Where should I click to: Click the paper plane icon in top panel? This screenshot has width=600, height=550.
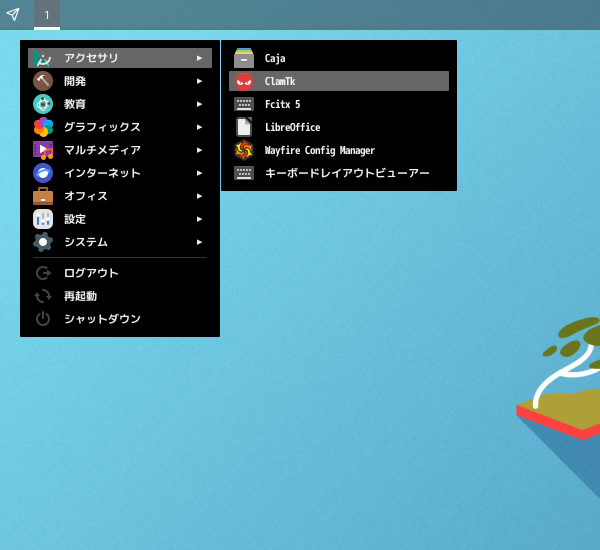point(13,14)
